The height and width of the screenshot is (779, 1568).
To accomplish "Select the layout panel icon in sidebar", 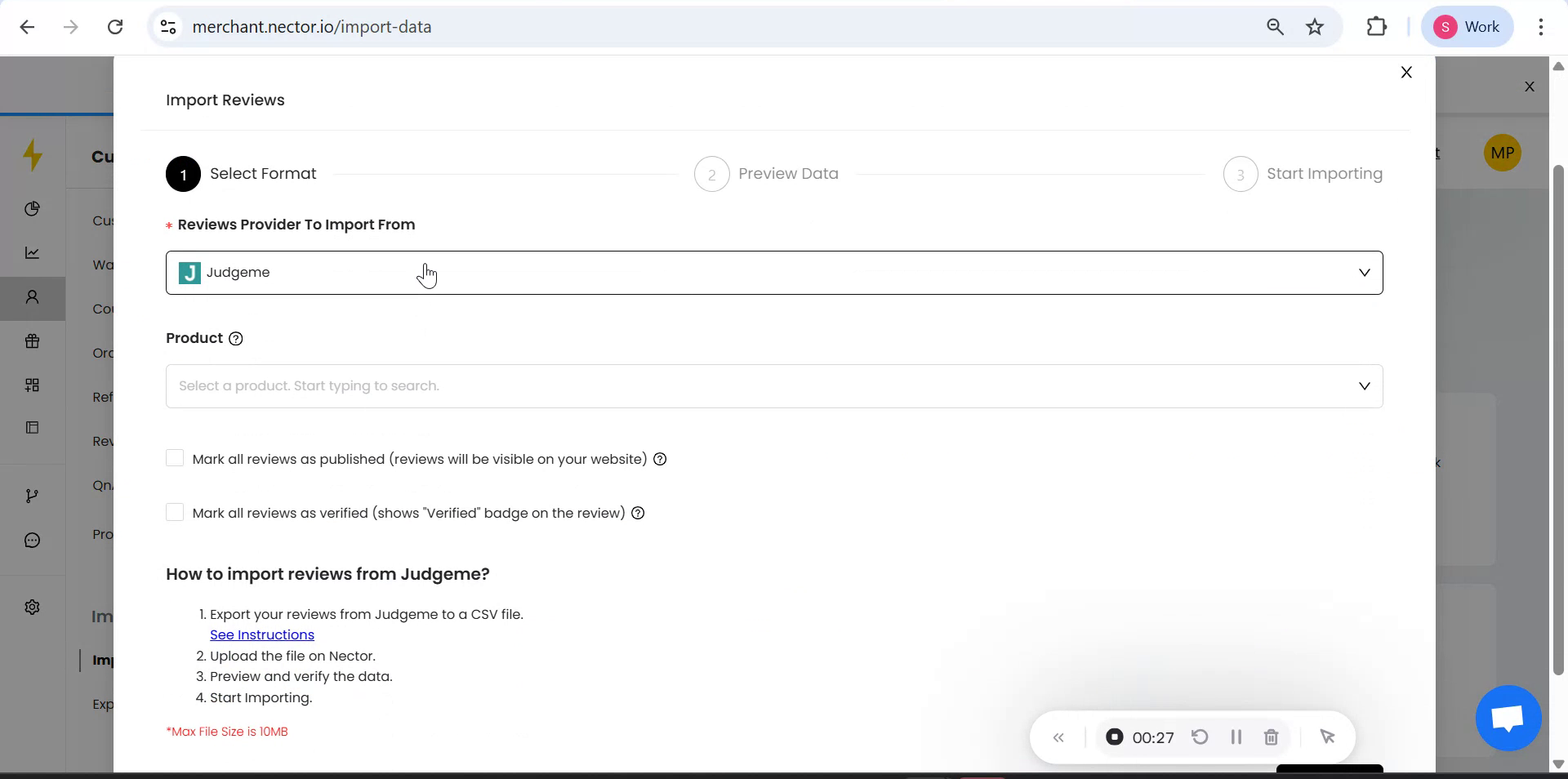I will coord(32,428).
